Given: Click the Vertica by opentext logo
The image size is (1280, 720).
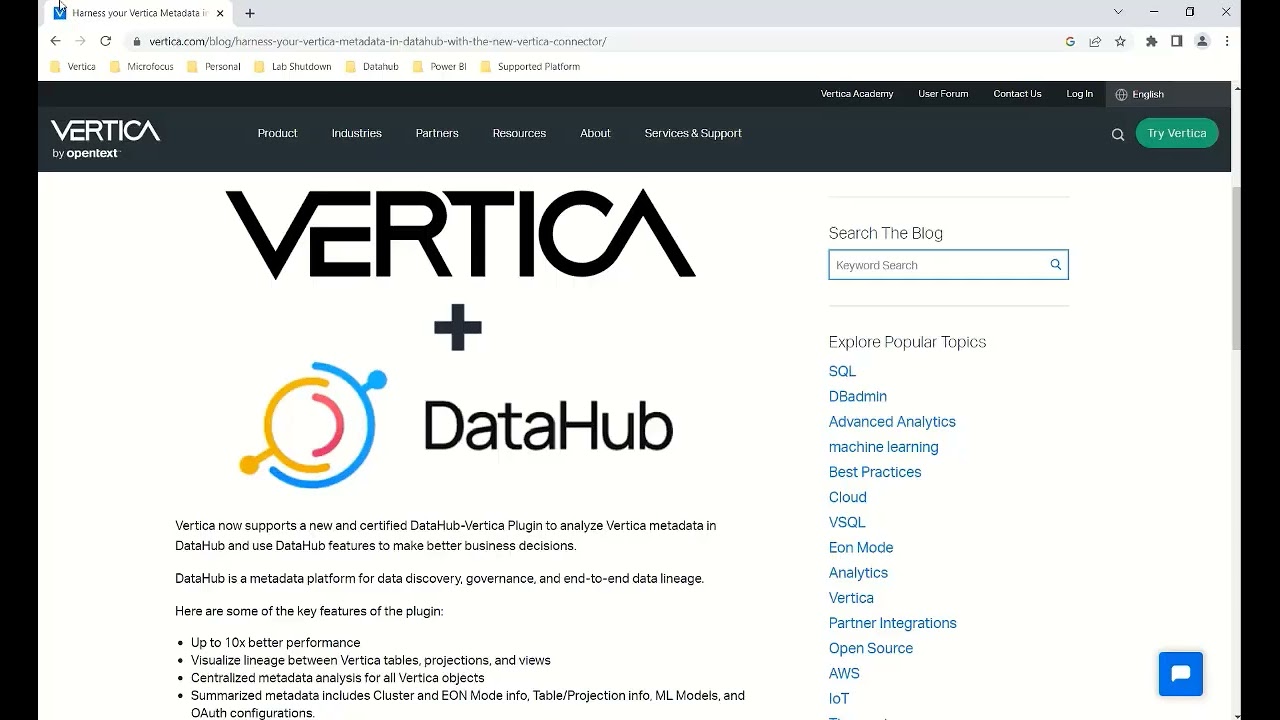Looking at the screenshot, I should tap(105, 139).
